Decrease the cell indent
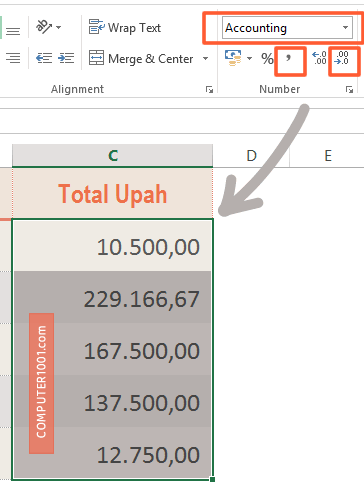The width and height of the screenshot is (364, 485). coord(44,59)
